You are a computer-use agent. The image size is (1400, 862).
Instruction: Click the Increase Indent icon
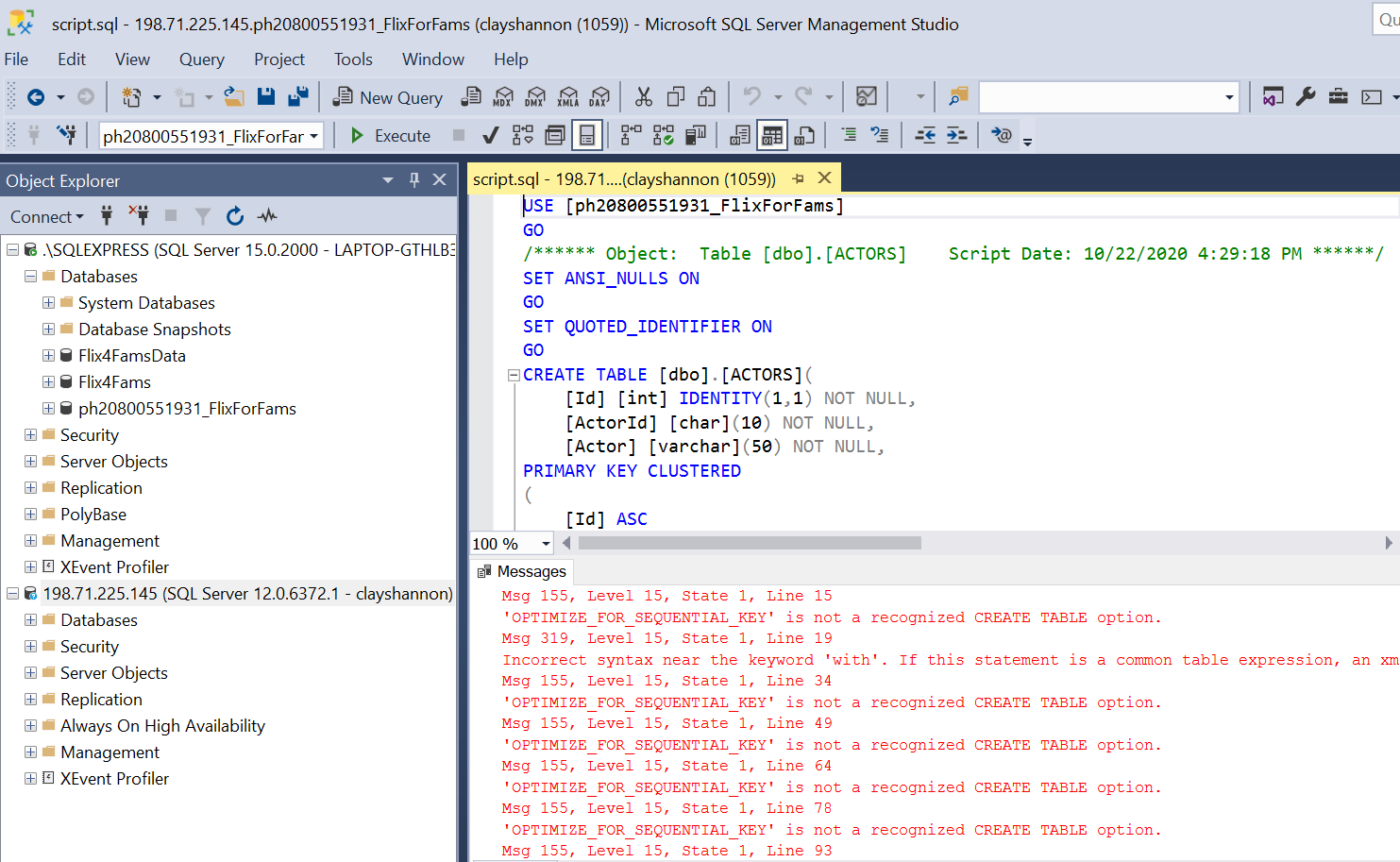(954, 135)
